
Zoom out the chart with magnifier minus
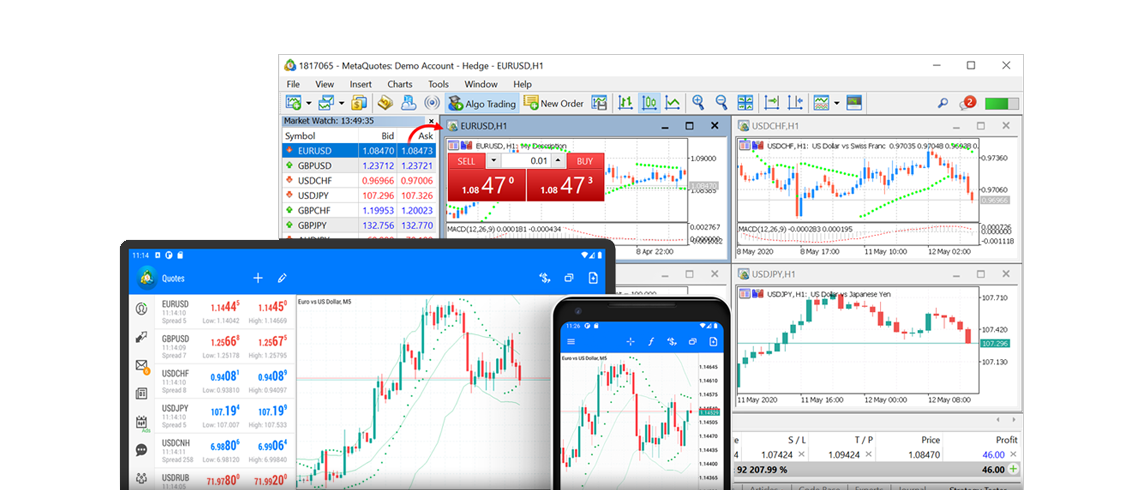point(722,103)
